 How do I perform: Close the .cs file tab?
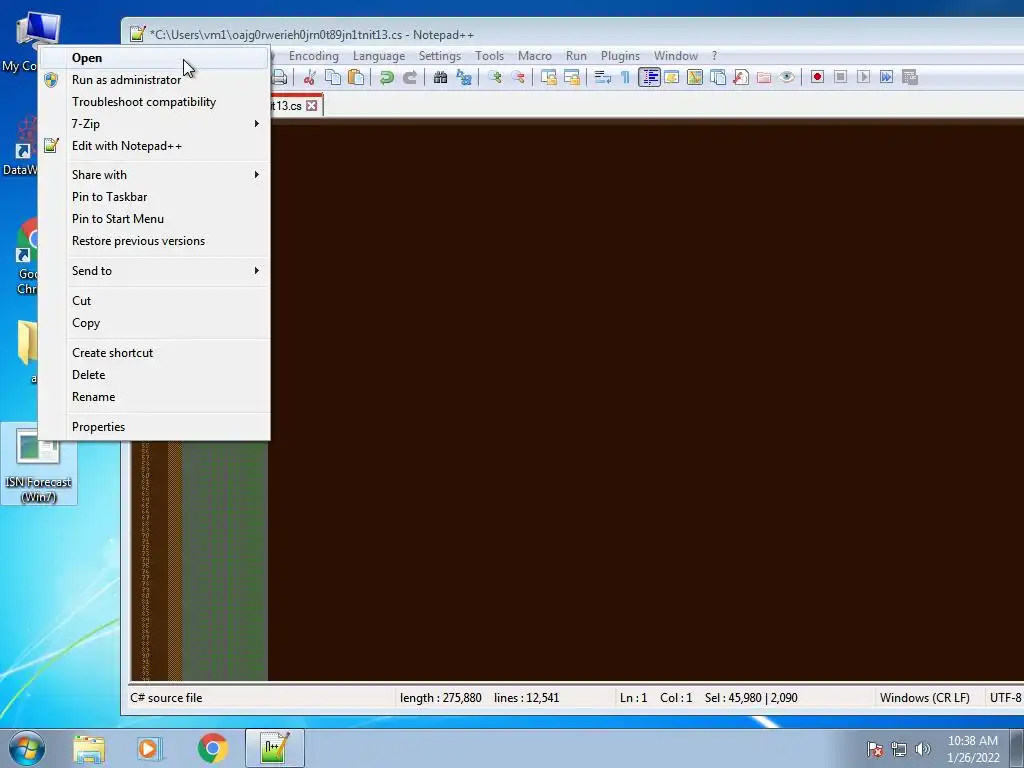(312, 105)
